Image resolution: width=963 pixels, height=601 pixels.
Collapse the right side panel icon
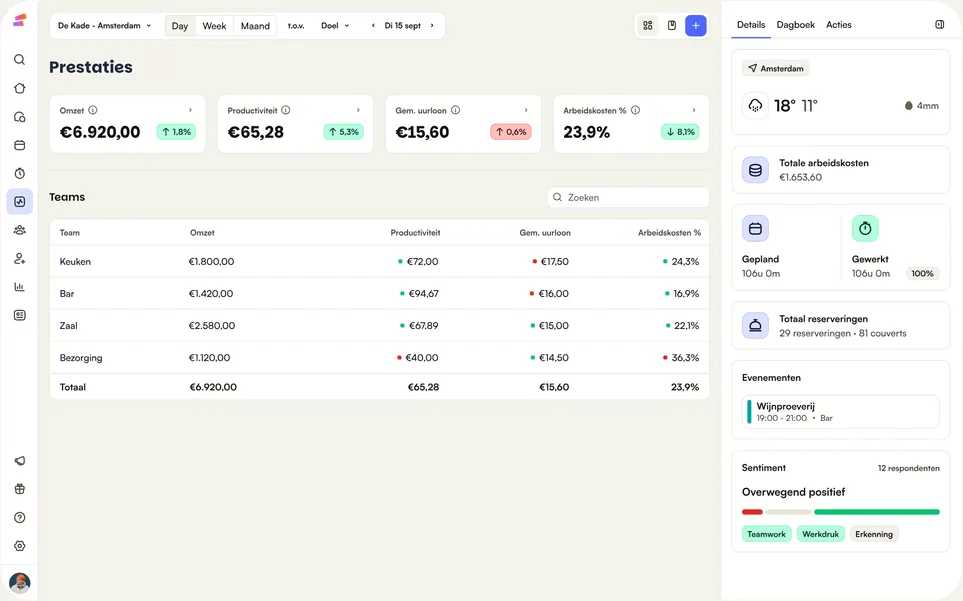click(940, 25)
